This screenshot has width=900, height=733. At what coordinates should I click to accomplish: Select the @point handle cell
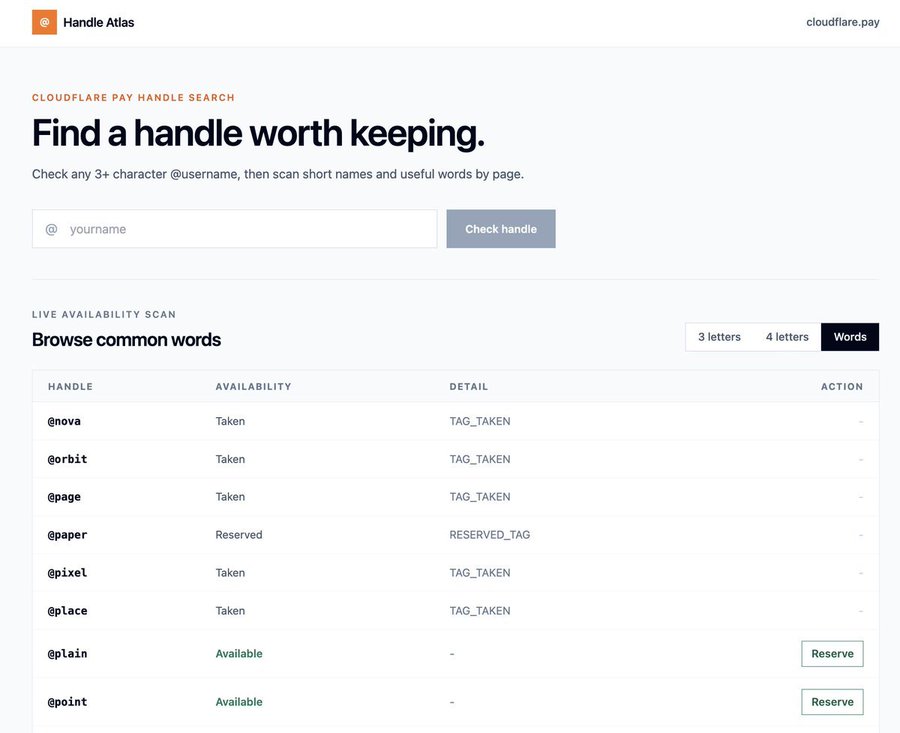[x=67, y=702]
